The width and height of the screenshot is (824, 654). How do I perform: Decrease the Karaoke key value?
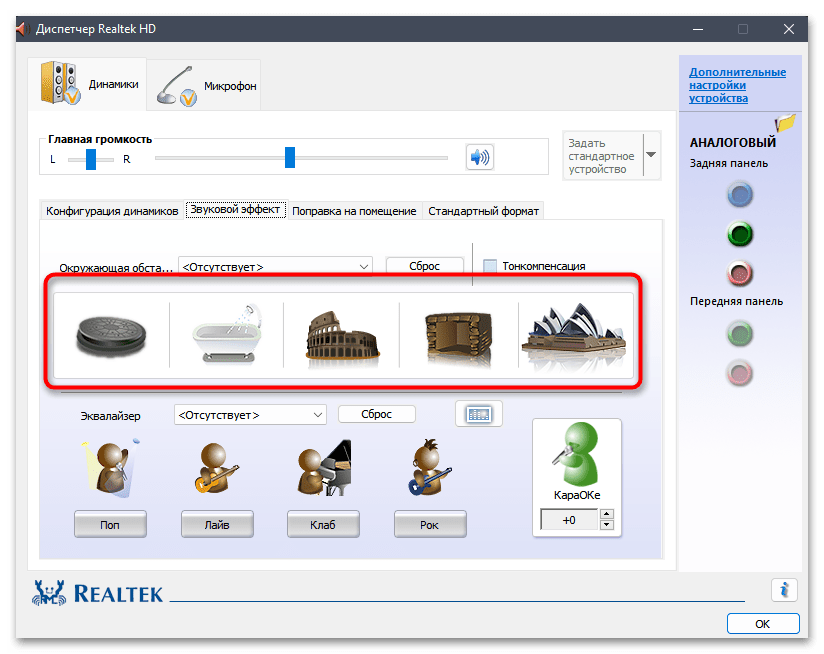click(607, 525)
